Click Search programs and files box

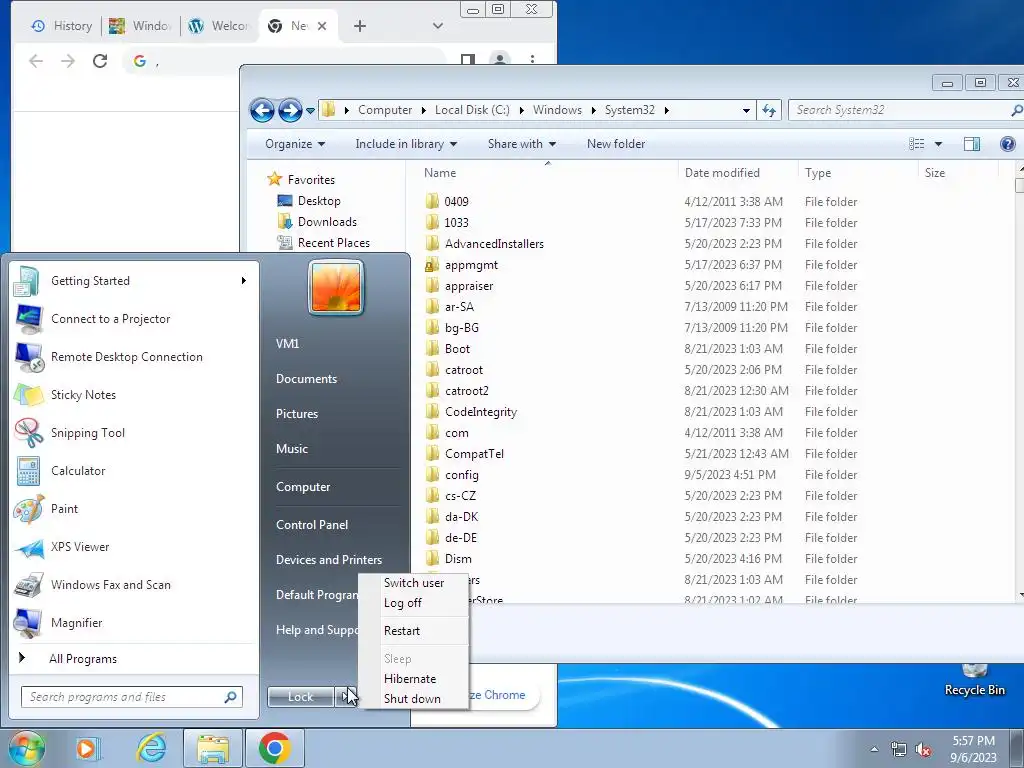pos(131,697)
